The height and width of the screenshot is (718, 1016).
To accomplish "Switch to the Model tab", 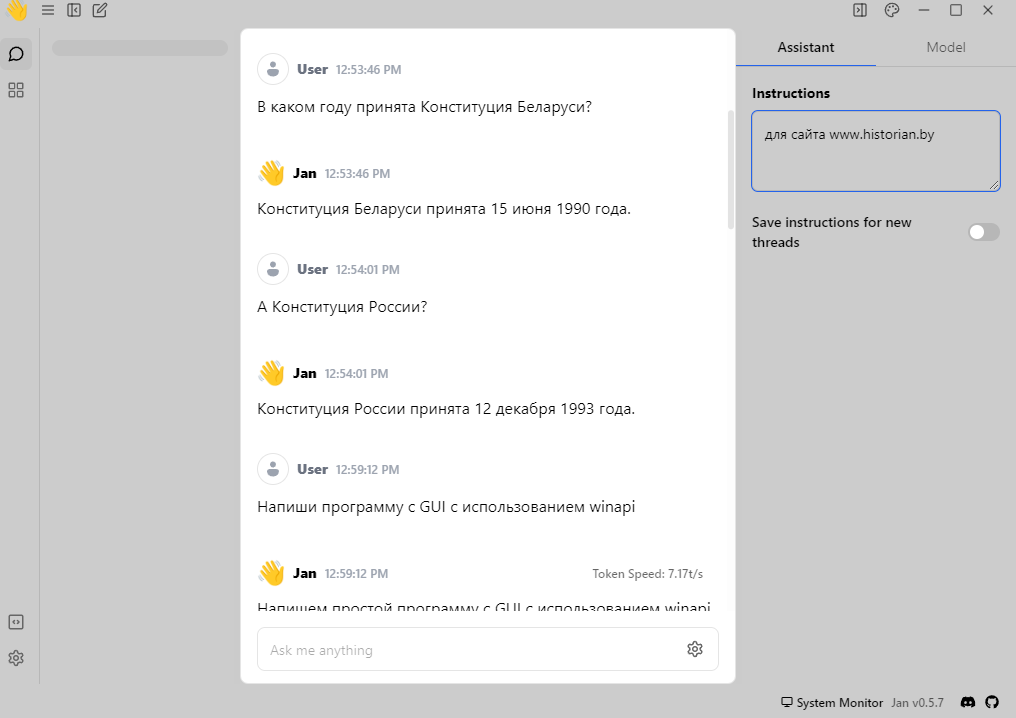I will (945, 47).
